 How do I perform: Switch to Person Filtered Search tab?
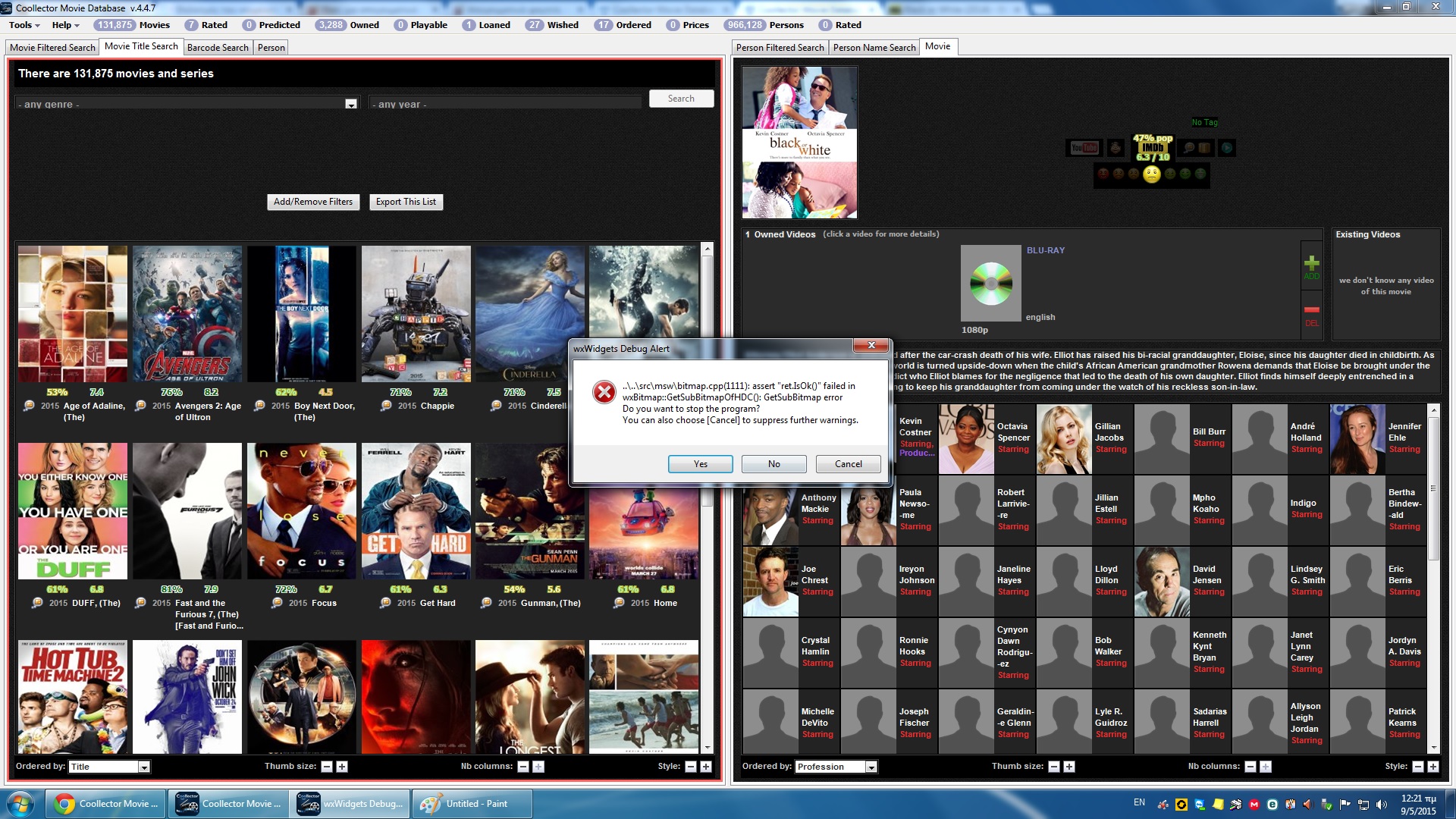780,48
